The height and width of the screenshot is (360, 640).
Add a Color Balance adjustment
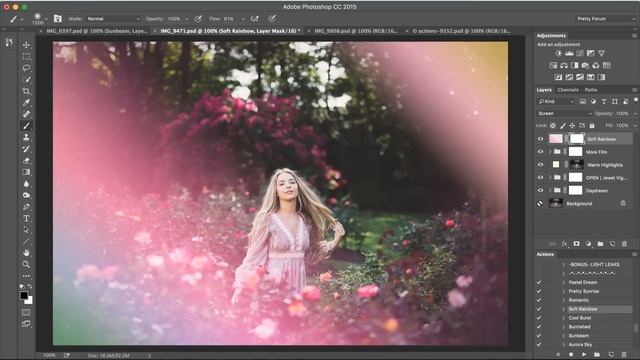[x=564, y=65]
